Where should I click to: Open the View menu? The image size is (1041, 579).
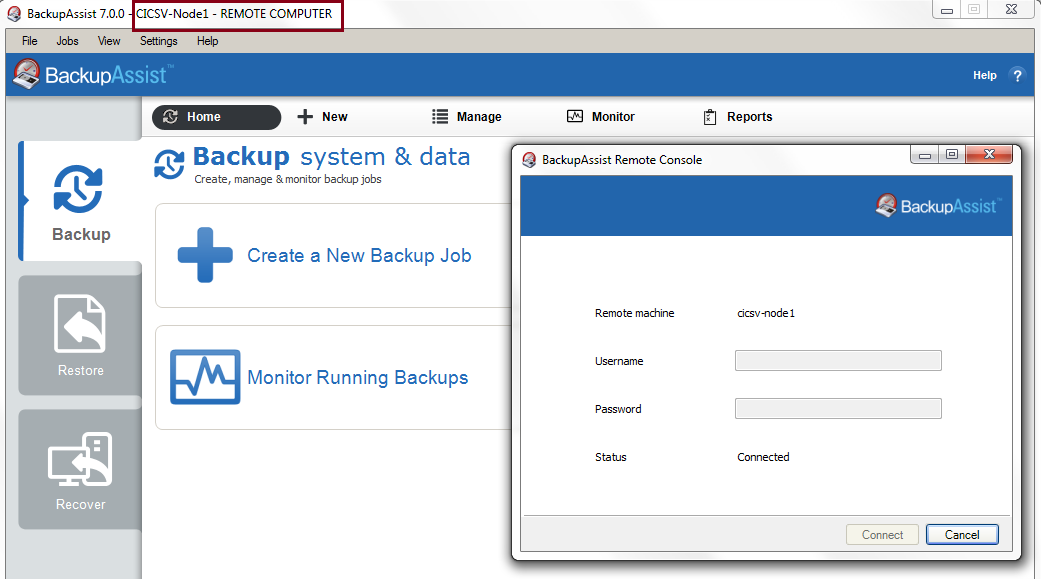(x=109, y=41)
